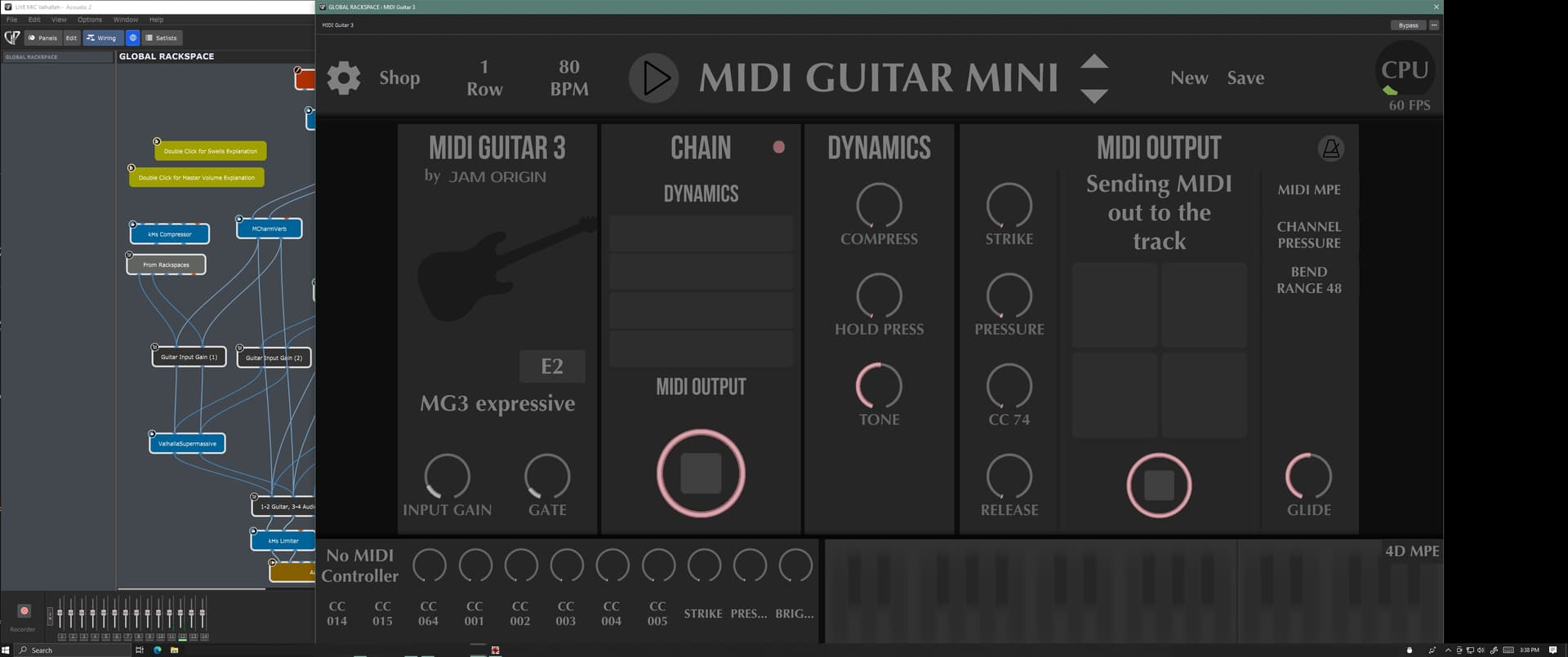Viewport: 1568px width, 657px height.
Task: Toggle the global rackspace globe icon
Action: (x=133, y=38)
